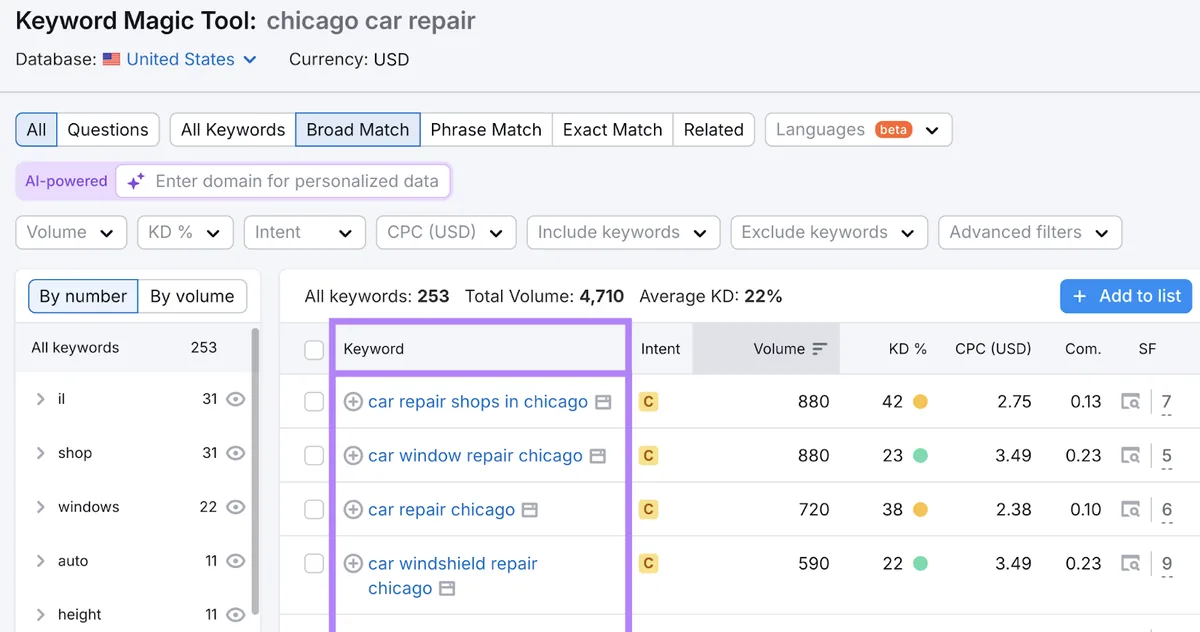Click the United States flag icon
The width and height of the screenshot is (1200, 632).
[111, 59]
